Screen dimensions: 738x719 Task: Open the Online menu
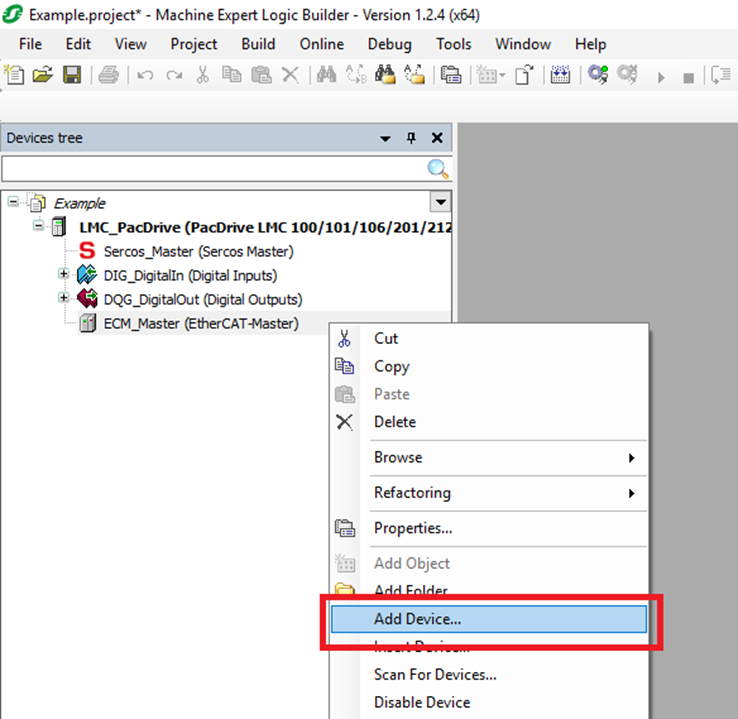pos(321,44)
